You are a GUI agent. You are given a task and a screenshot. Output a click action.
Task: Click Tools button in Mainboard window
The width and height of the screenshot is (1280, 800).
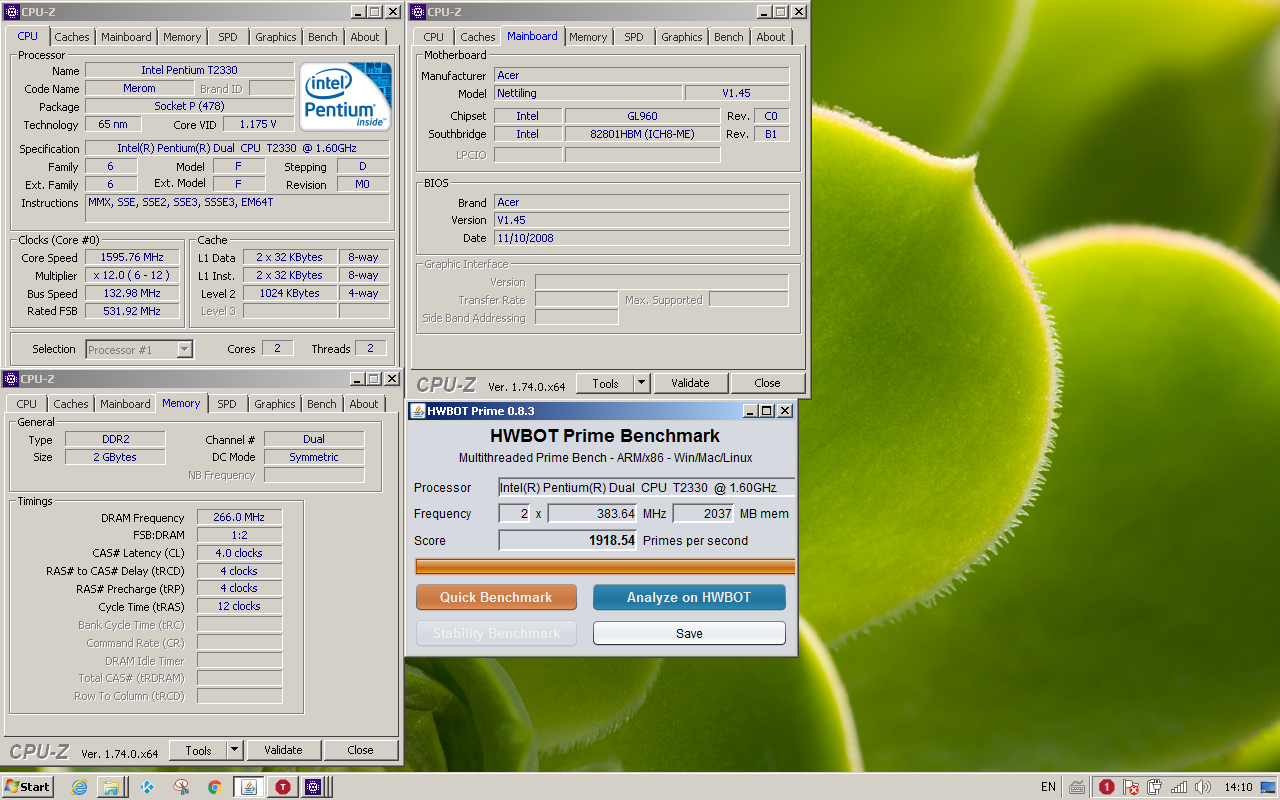click(x=605, y=383)
